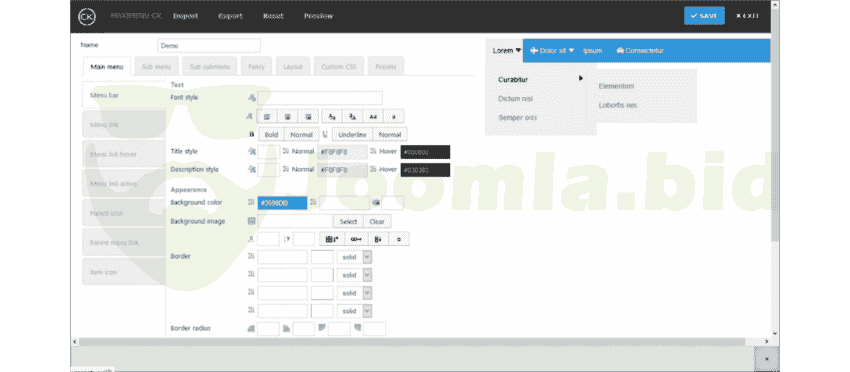
Task: Switch to the Sub menu tab
Action: coord(157,67)
